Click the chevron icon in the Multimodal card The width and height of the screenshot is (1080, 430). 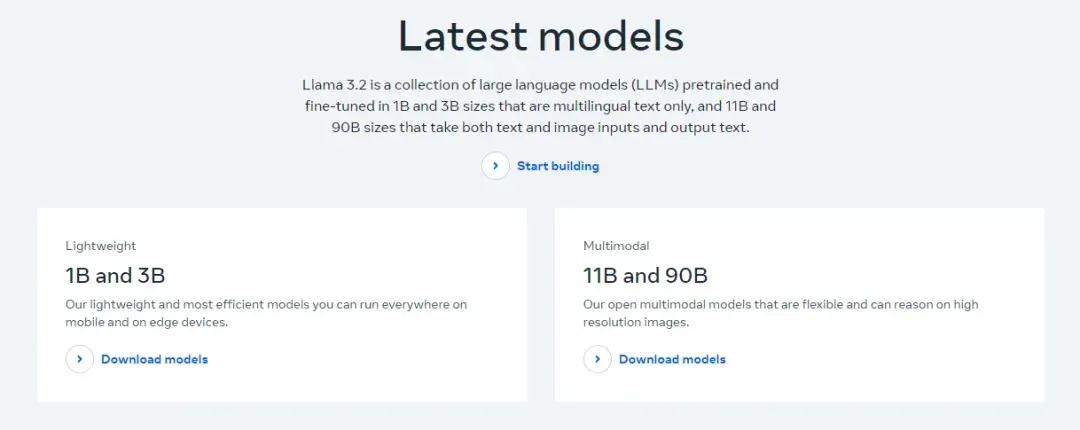point(597,359)
